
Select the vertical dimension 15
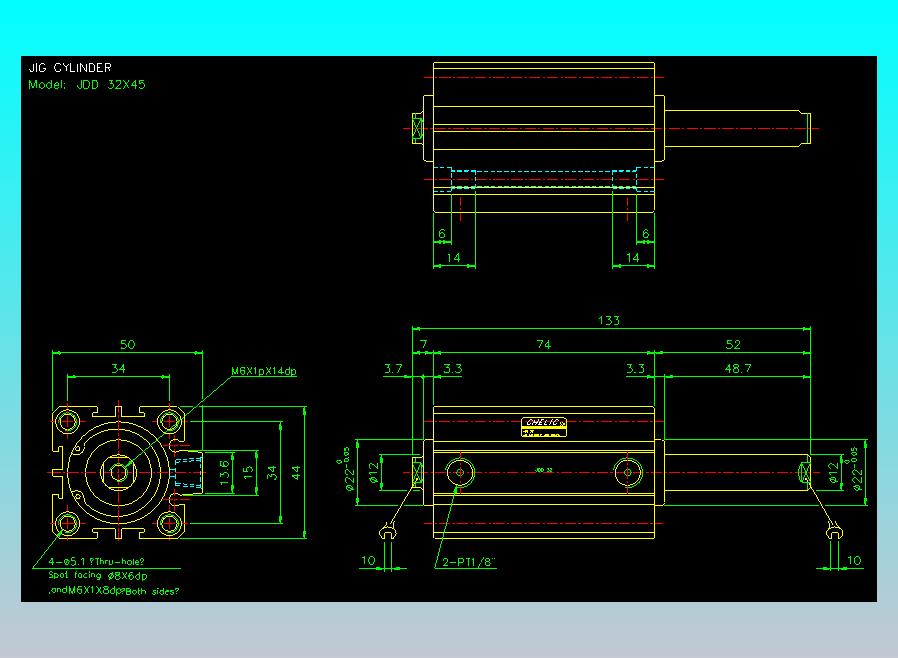click(x=247, y=473)
